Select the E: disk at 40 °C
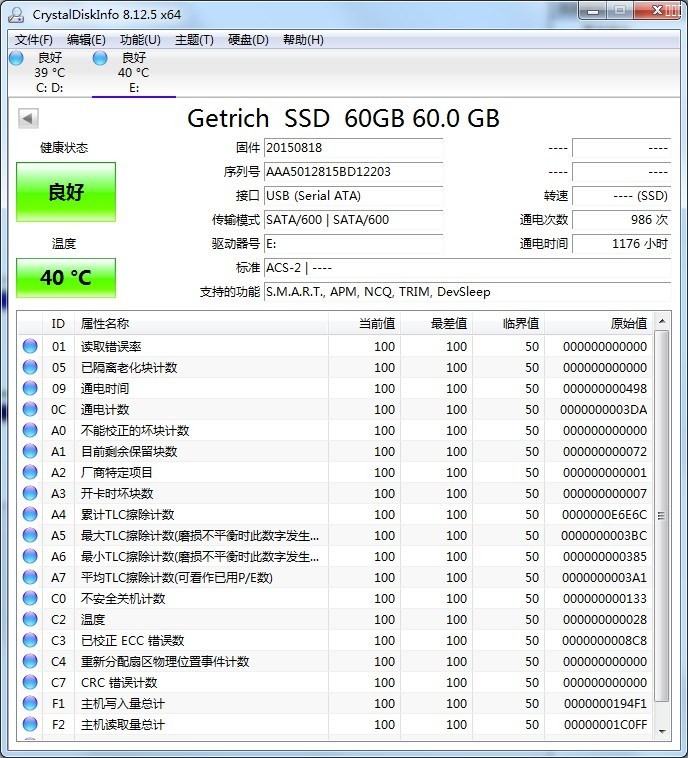The height and width of the screenshot is (758, 688). coord(134,73)
